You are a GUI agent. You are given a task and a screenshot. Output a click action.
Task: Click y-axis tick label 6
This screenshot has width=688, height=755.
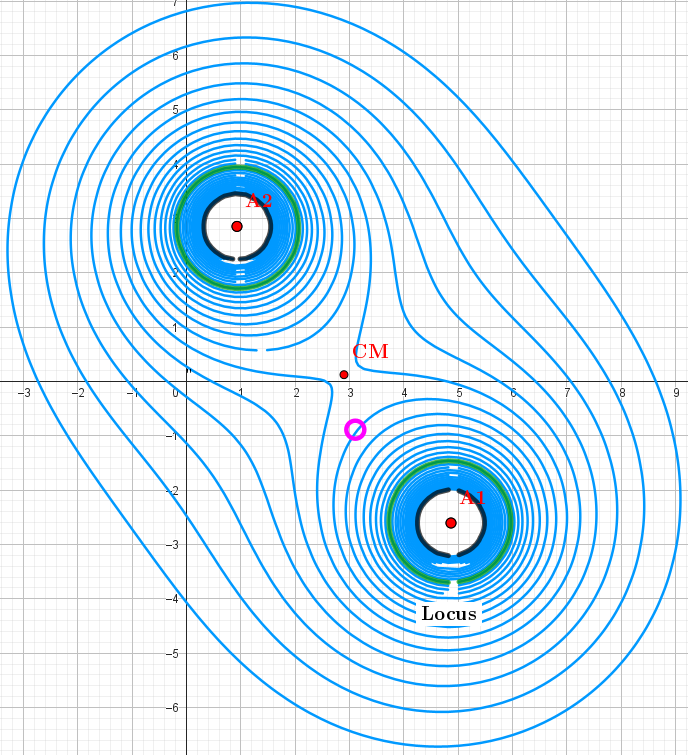[x=175, y=56]
